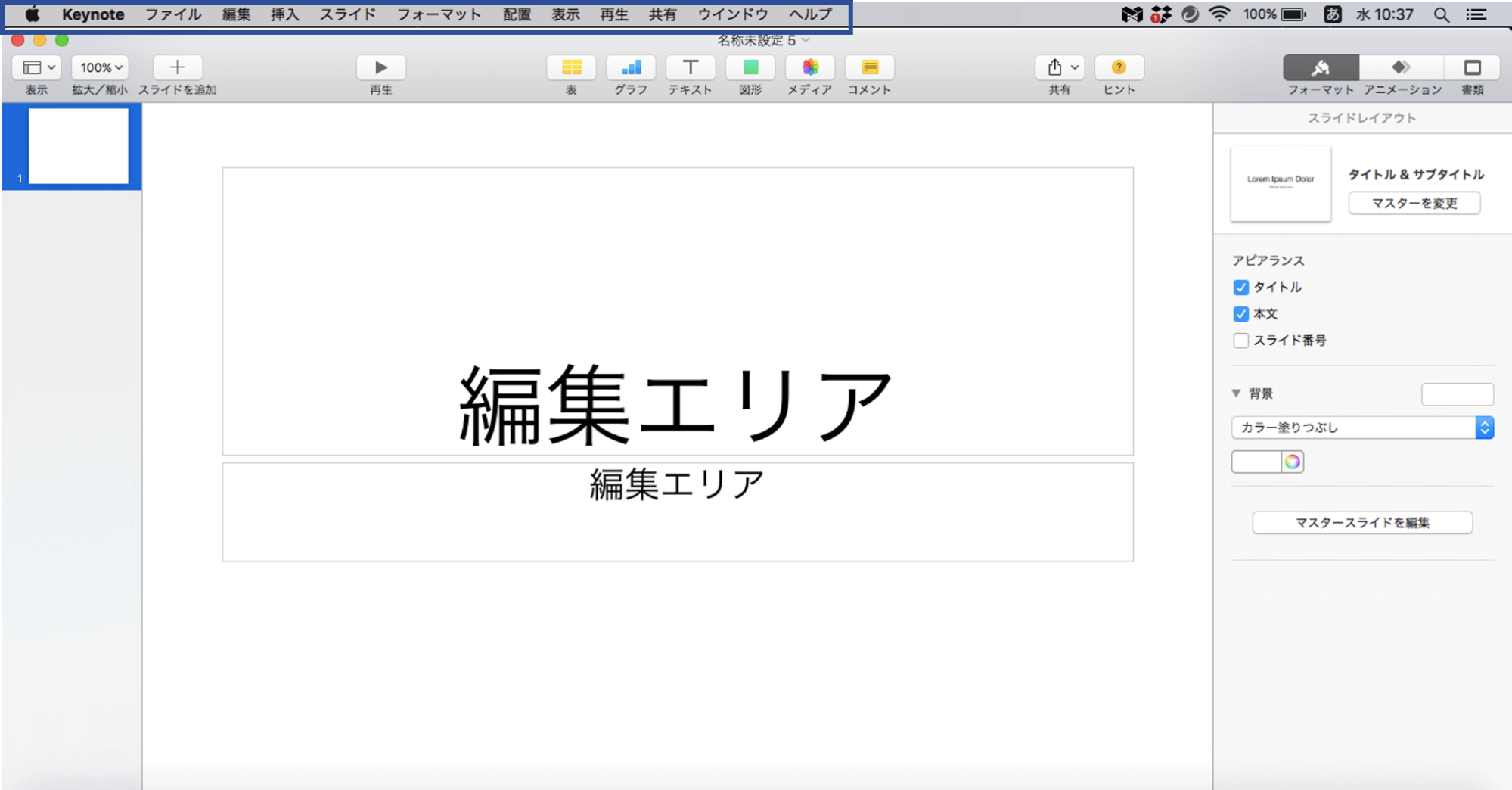
Task: Click the マスタースライドを編集 button
Action: 1362,523
